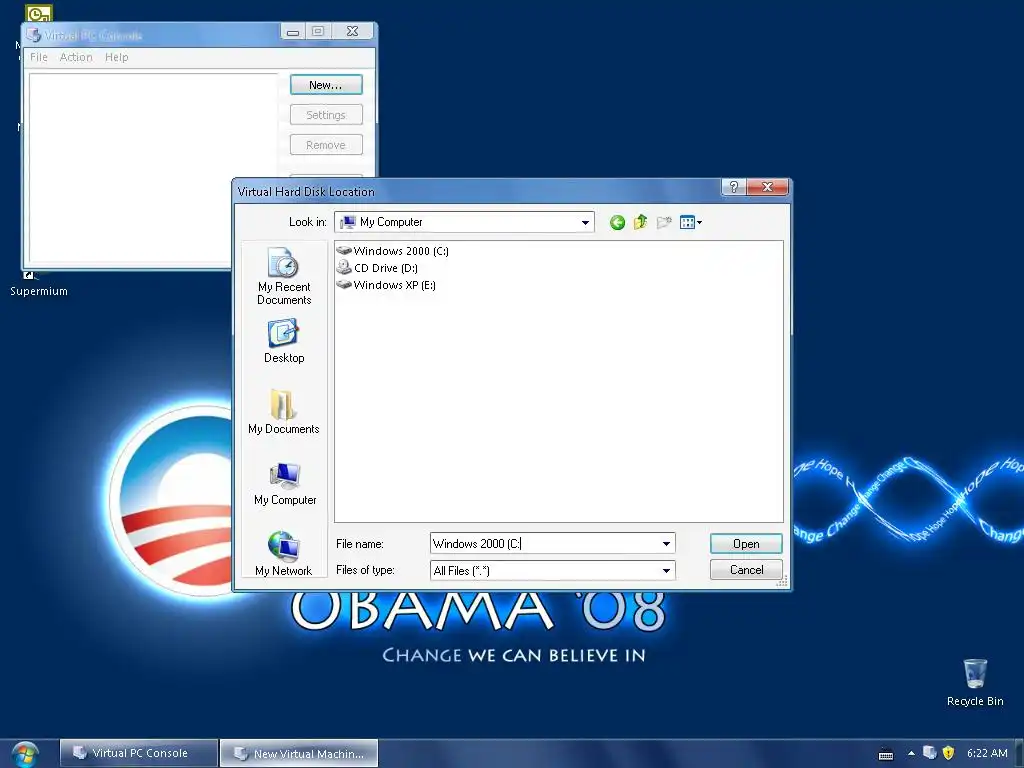
Task: Open the Windows Start orb
Action: [25, 754]
